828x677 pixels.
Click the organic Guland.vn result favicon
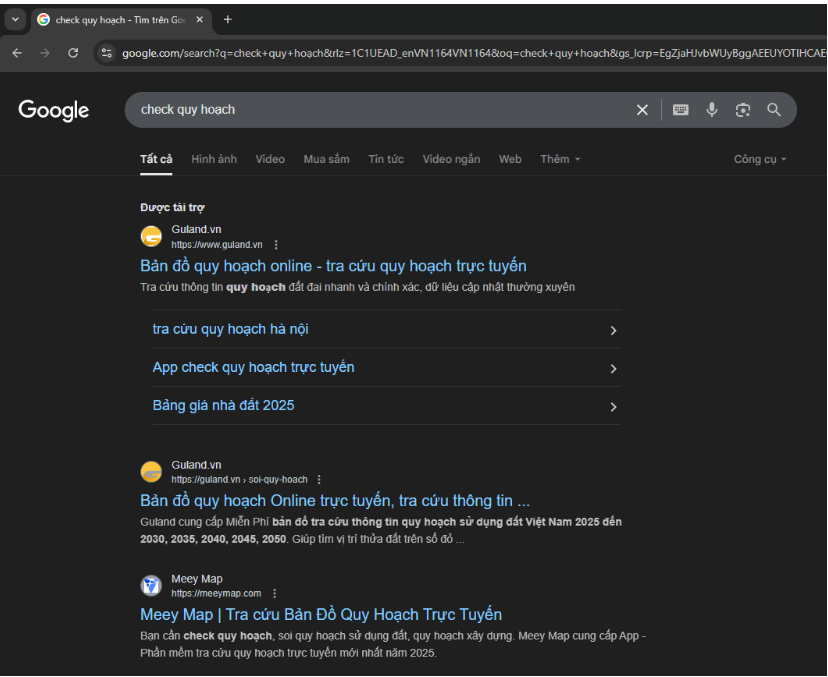click(151, 472)
